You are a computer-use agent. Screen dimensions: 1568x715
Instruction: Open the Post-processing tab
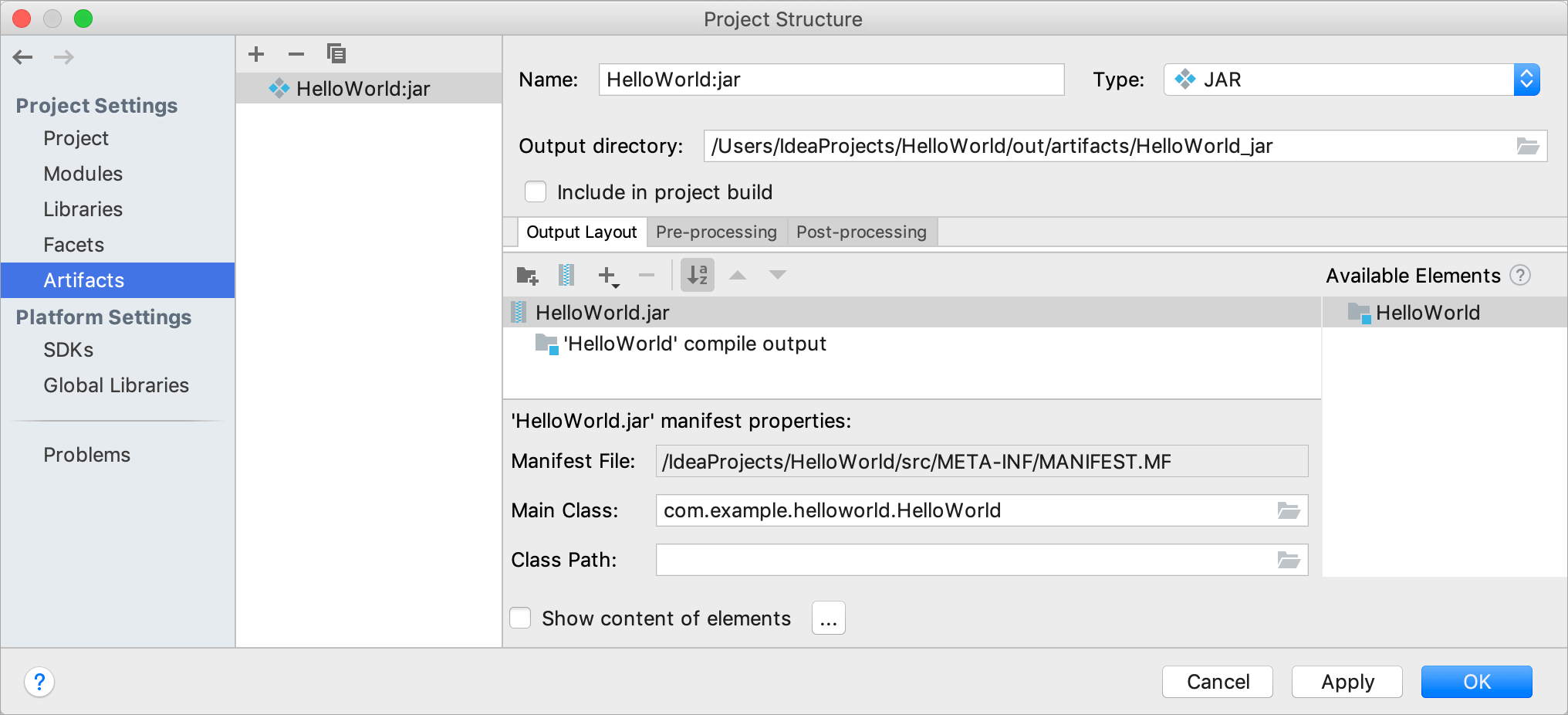pyautogui.click(x=861, y=232)
